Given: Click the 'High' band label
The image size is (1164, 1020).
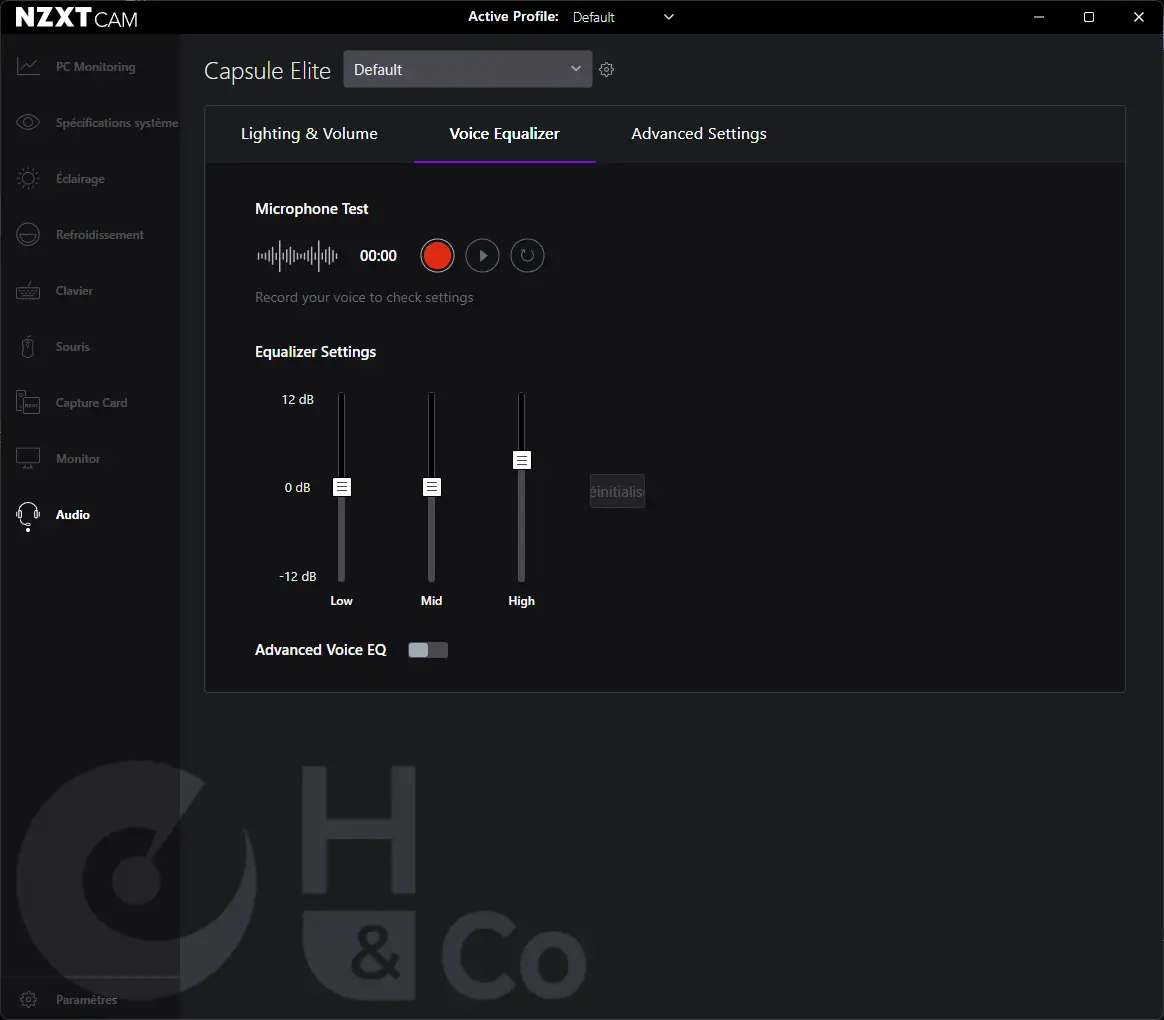Looking at the screenshot, I should tap(521, 601).
